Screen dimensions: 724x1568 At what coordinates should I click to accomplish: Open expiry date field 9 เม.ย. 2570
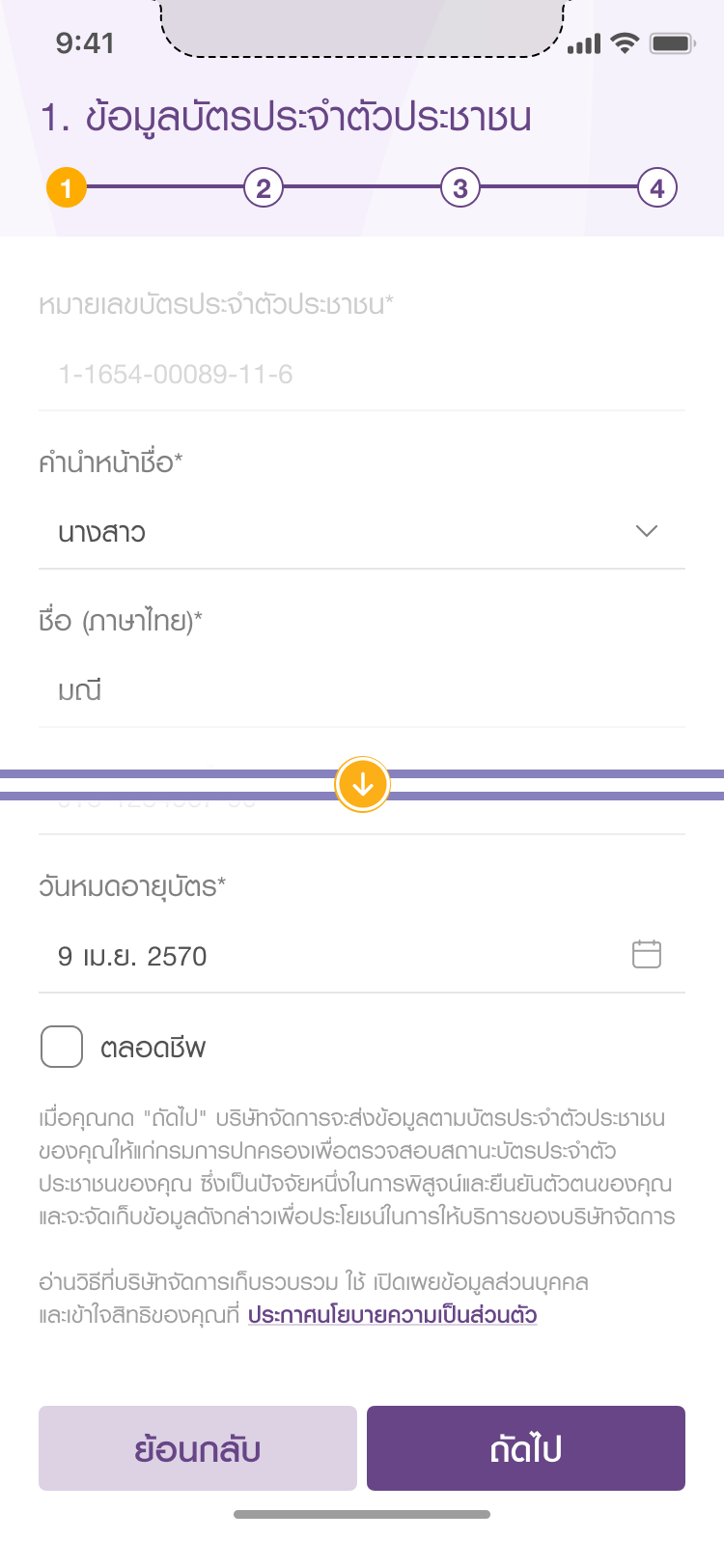328,956
